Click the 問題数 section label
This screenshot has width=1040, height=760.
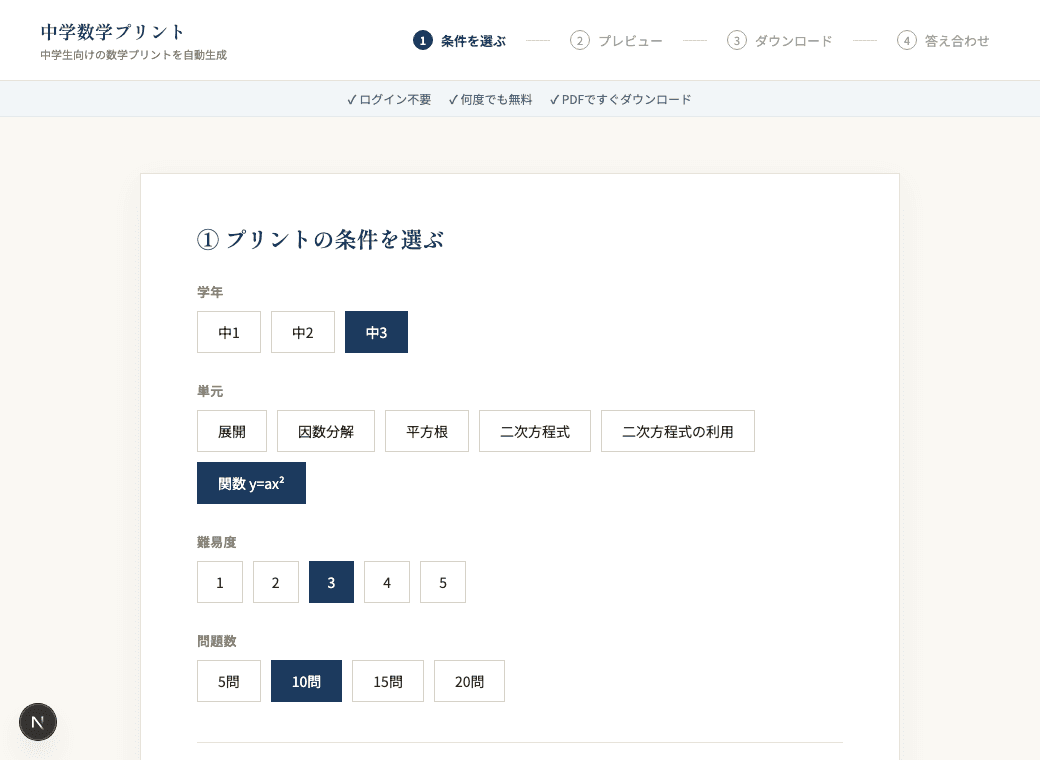coord(217,641)
